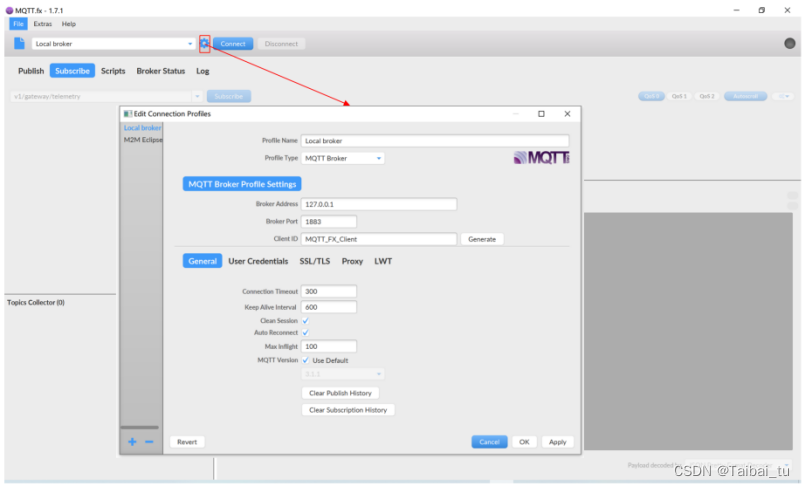Click Revert button
The width and height of the screenshot is (805, 487).
187,442
